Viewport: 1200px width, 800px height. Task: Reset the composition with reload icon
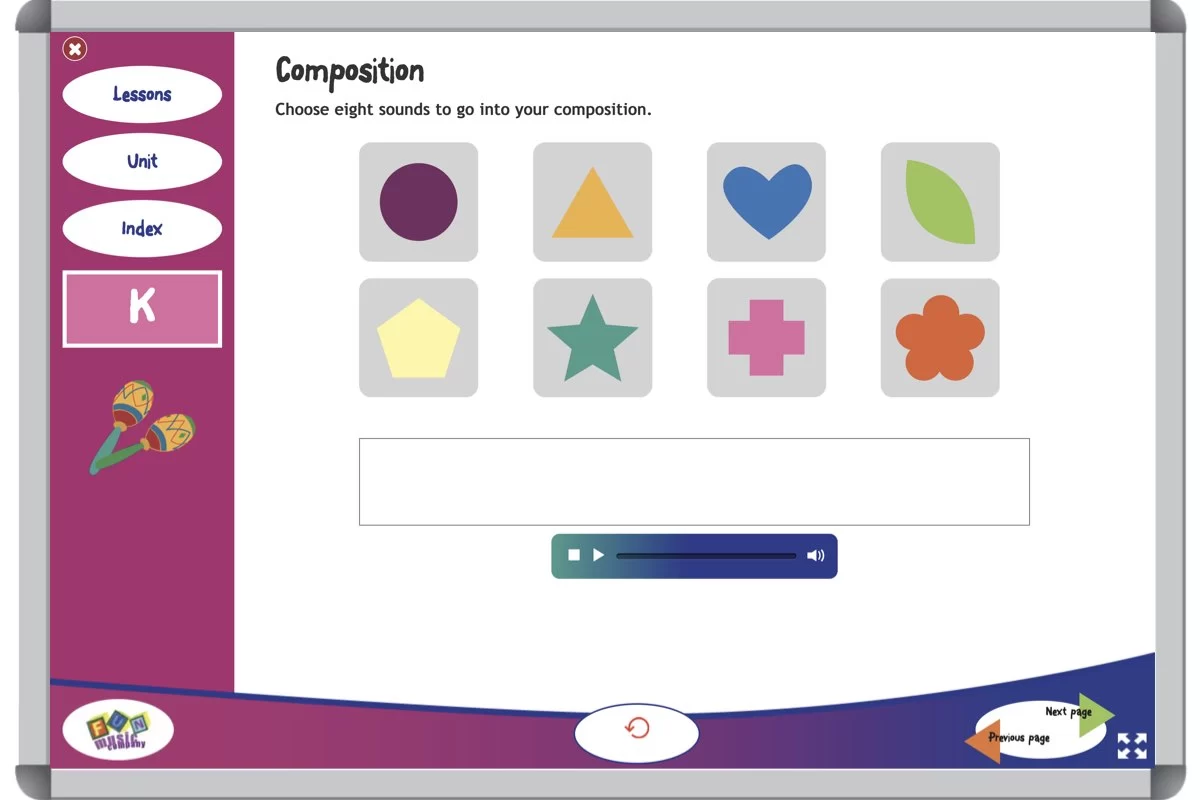pyautogui.click(x=636, y=729)
